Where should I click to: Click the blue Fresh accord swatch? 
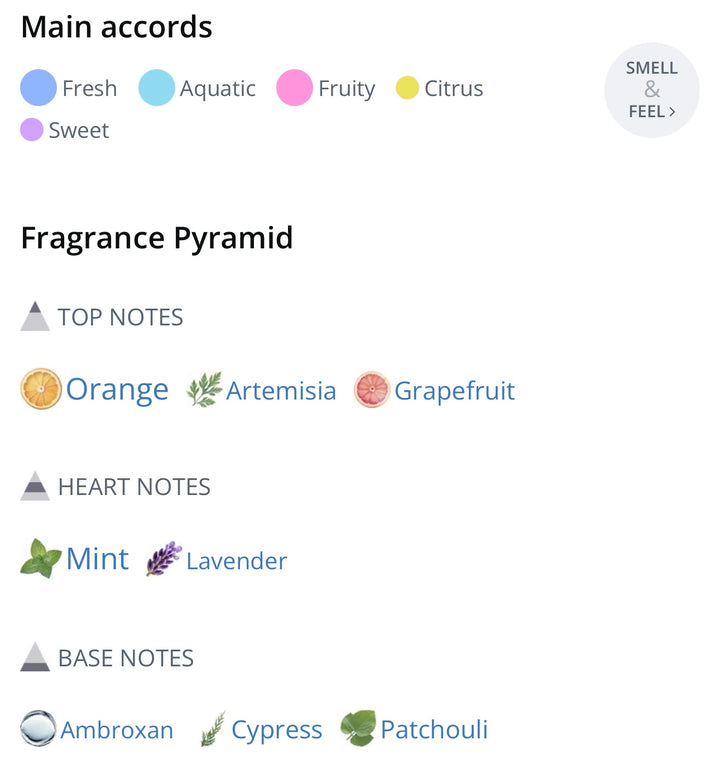(38, 88)
